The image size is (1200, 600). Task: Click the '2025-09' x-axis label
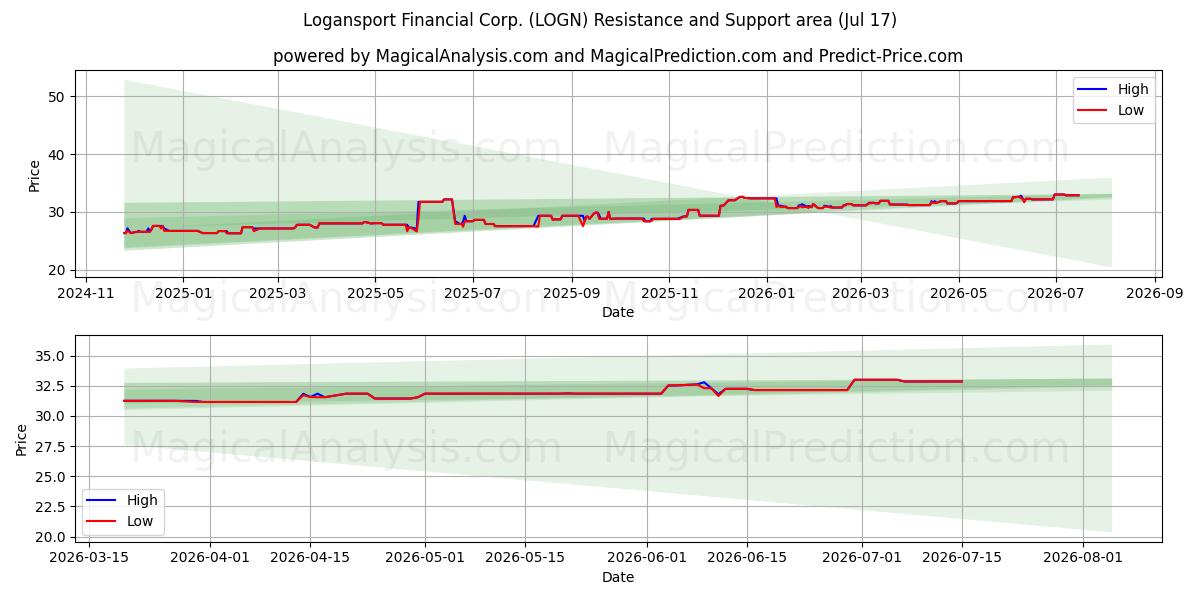[571, 295]
